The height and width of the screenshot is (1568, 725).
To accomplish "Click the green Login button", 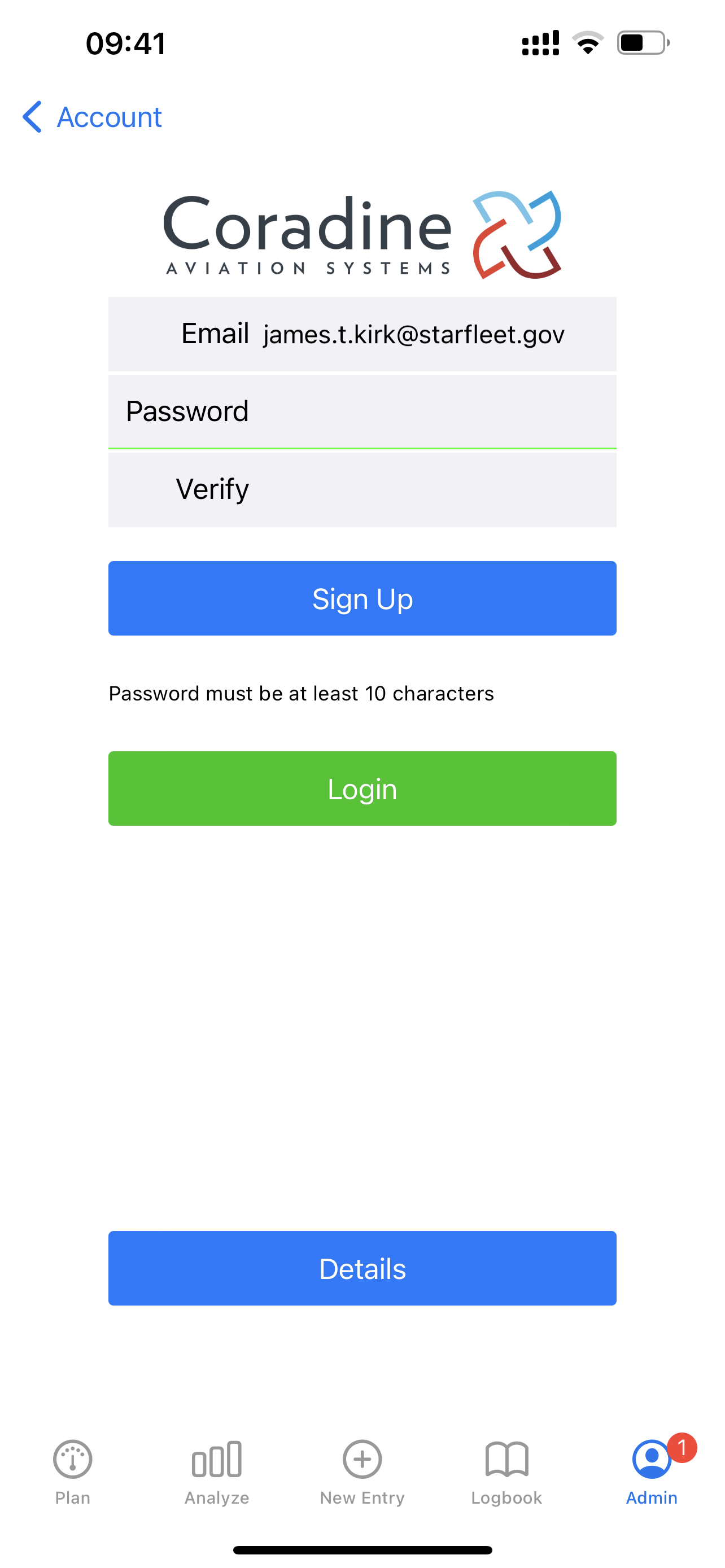I will point(362,789).
